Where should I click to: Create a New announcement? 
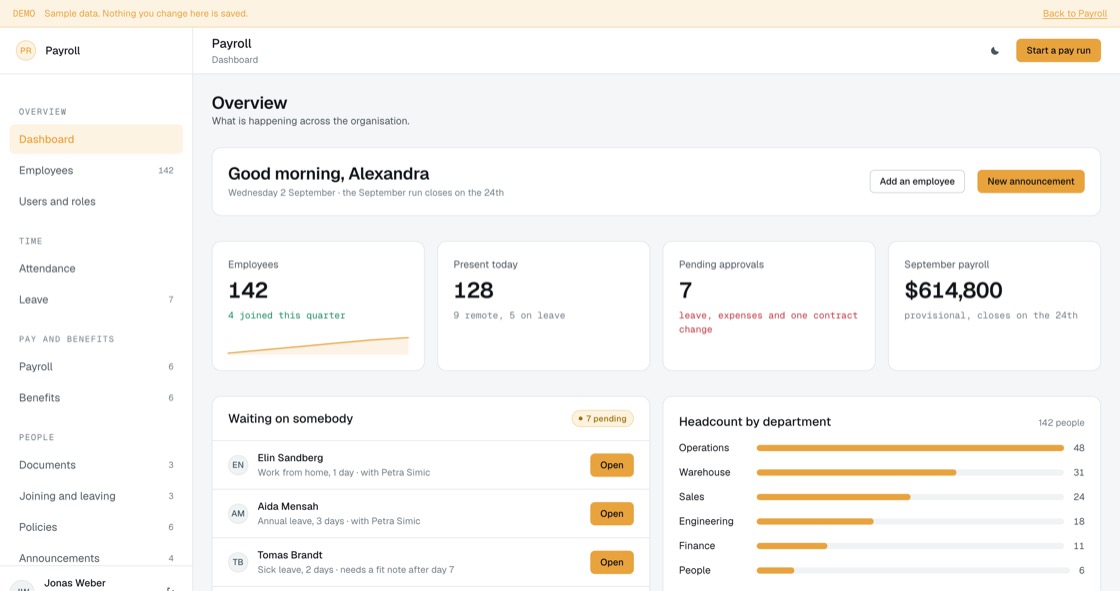(1031, 182)
